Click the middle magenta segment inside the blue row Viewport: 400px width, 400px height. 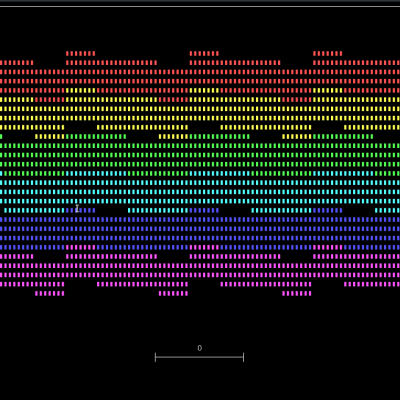(x=204, y=247)
